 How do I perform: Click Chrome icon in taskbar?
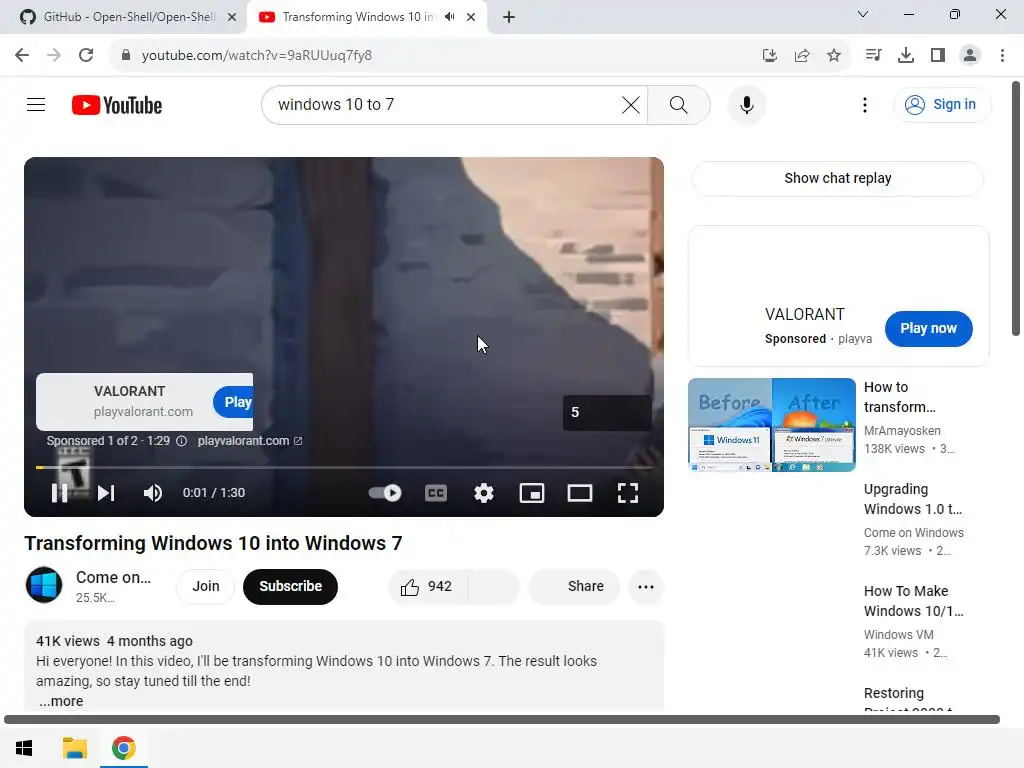[123, 748]
